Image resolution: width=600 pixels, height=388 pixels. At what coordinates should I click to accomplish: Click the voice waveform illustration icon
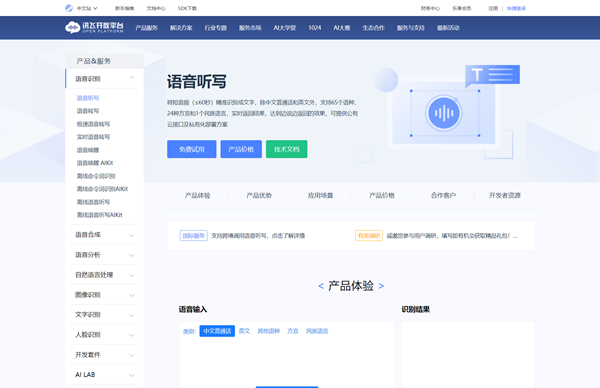444,113
